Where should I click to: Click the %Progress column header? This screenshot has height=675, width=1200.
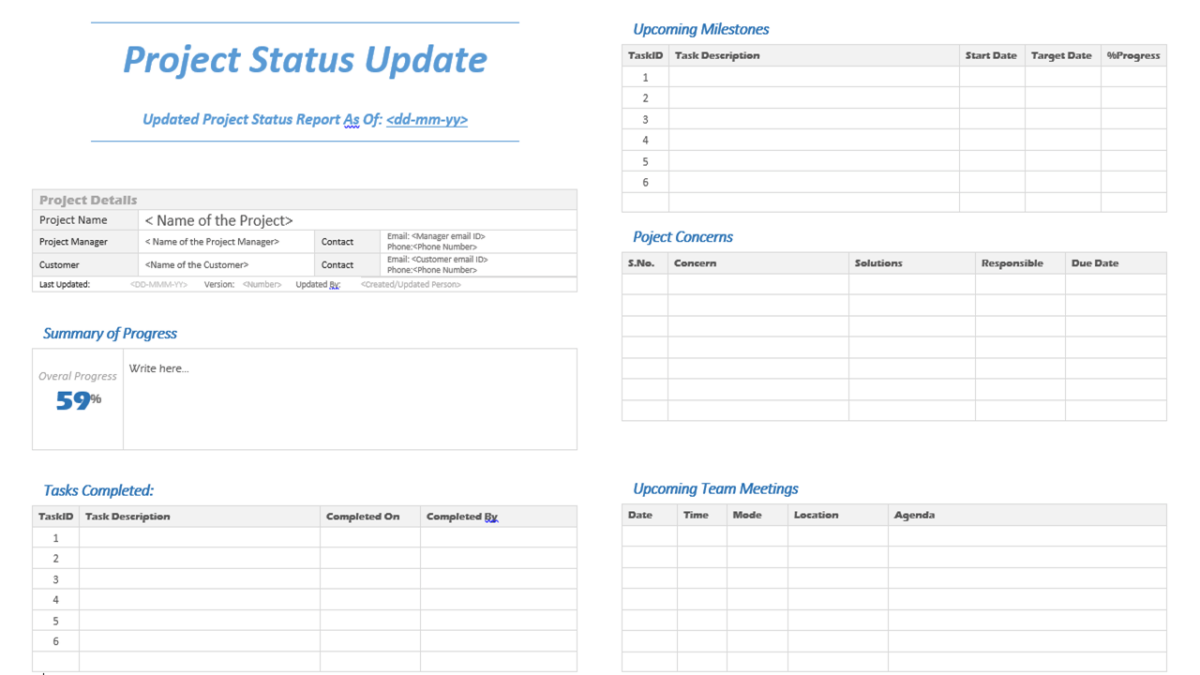1133,55
